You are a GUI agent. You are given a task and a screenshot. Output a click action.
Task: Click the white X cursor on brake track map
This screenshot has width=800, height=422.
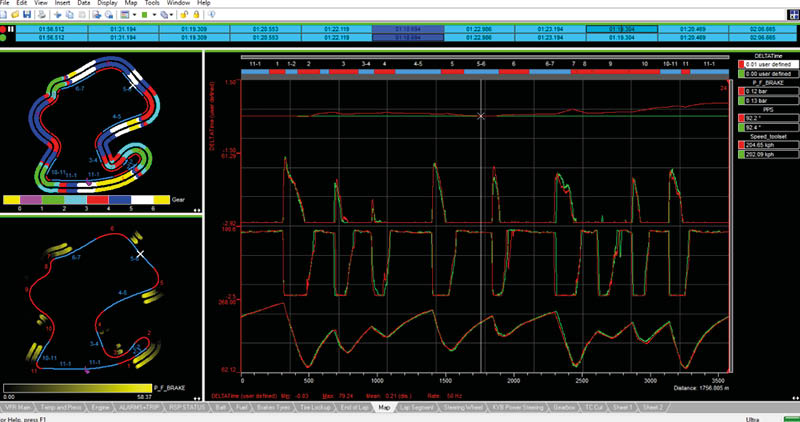point(141,253)
